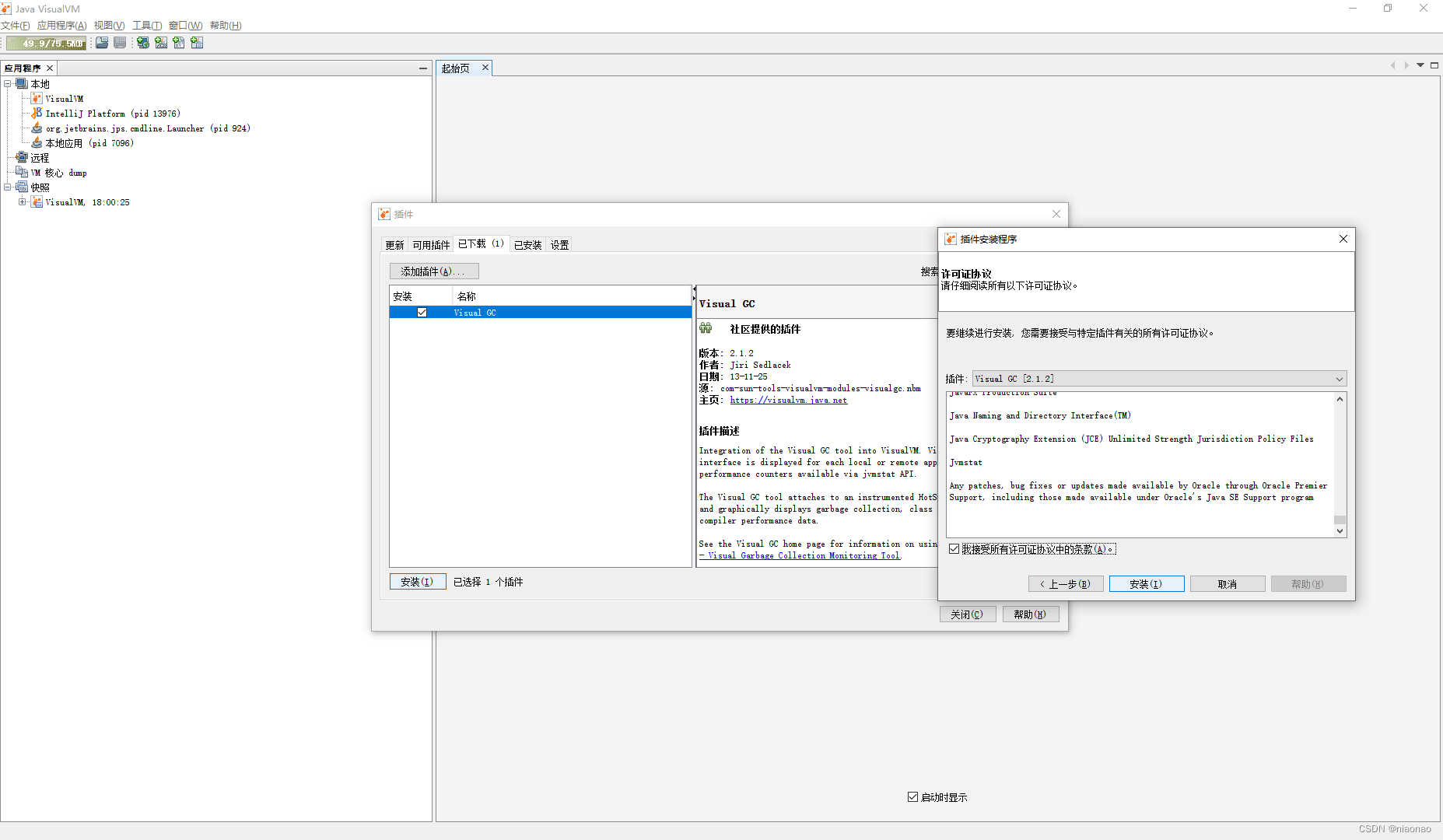The image size is (1443, 840).
Task: Click the 添加插件(A)... button
Action: [434, 271]
